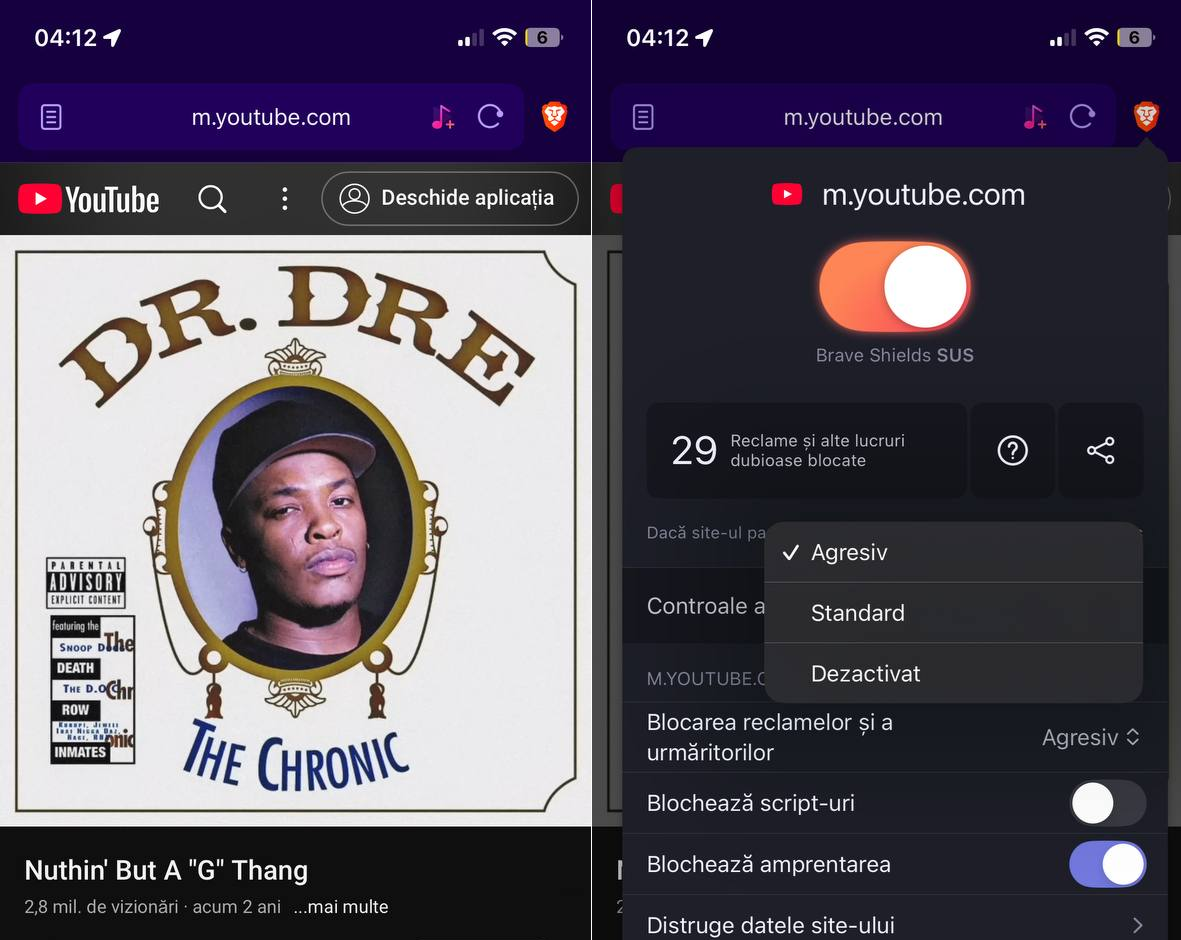The height and width of the screenshot is (940, 1181).
Task: Tap video title Nuthin' But A "G" Thang
Action: [x=166, y=871]
